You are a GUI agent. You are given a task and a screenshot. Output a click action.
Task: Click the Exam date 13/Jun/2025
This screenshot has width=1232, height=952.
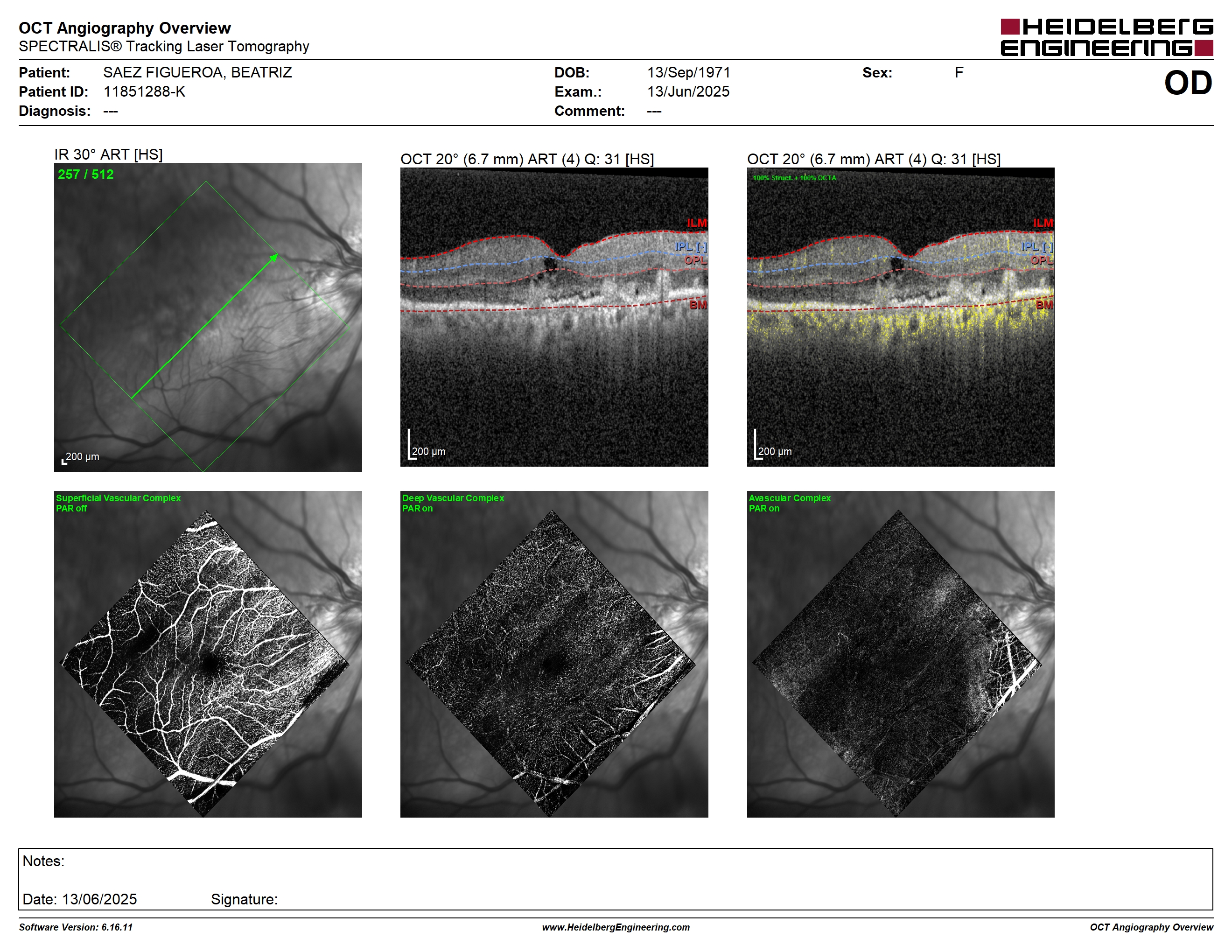(688, 92)
